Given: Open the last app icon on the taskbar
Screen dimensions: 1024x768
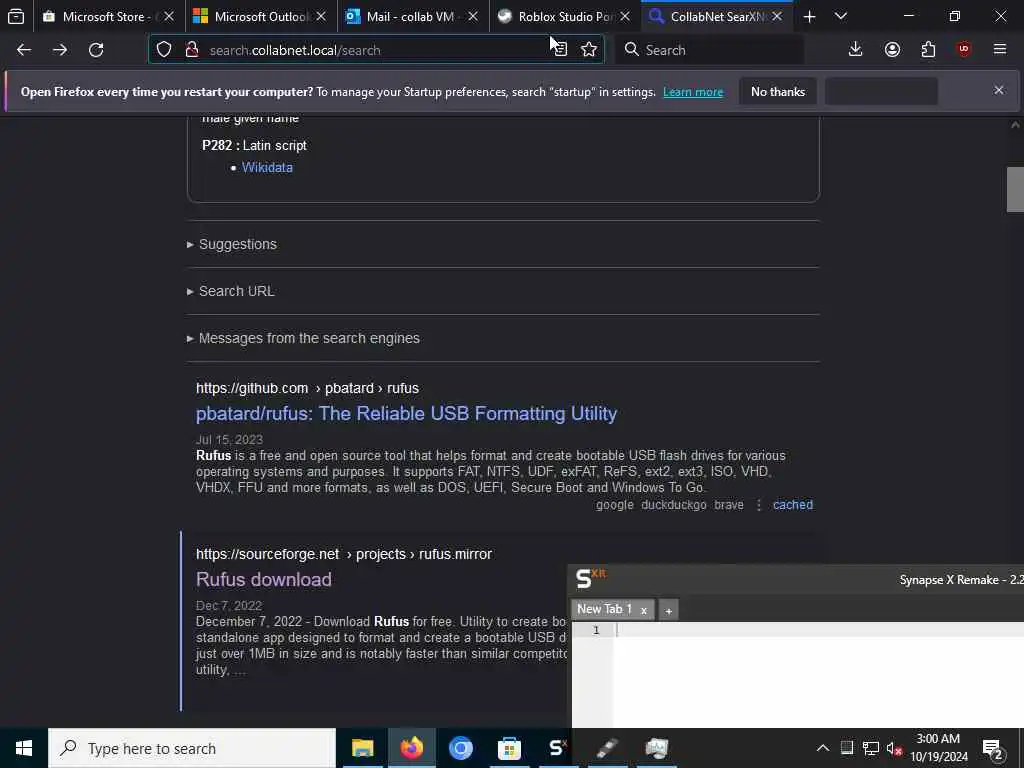Looking at the screenshot, I should pos(656,748).
